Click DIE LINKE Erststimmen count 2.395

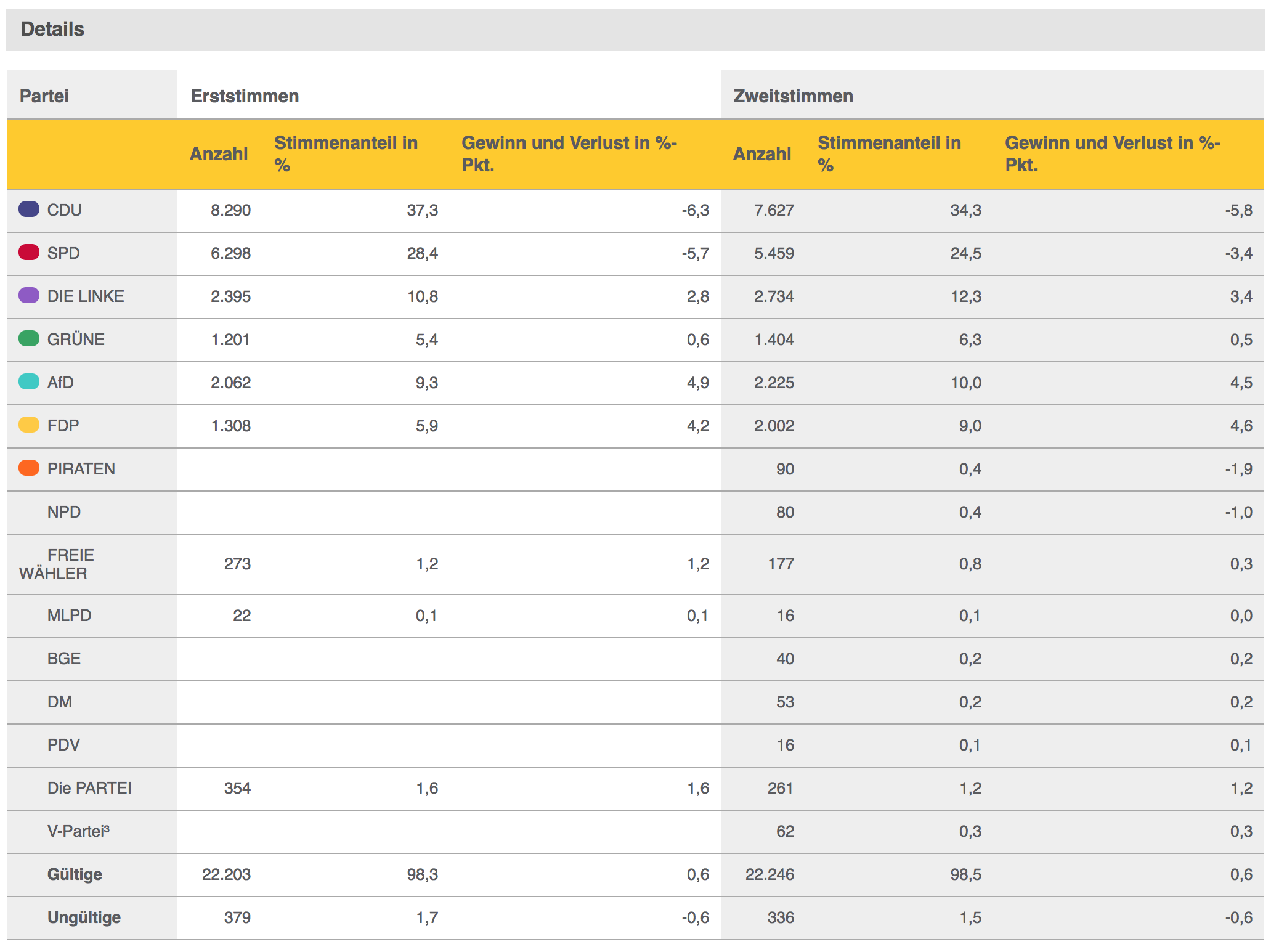tap(230, 296)
